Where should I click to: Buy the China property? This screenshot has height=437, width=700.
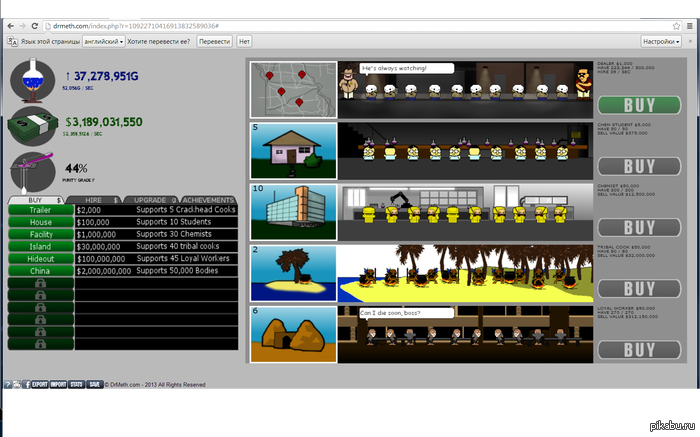(40, 270)
